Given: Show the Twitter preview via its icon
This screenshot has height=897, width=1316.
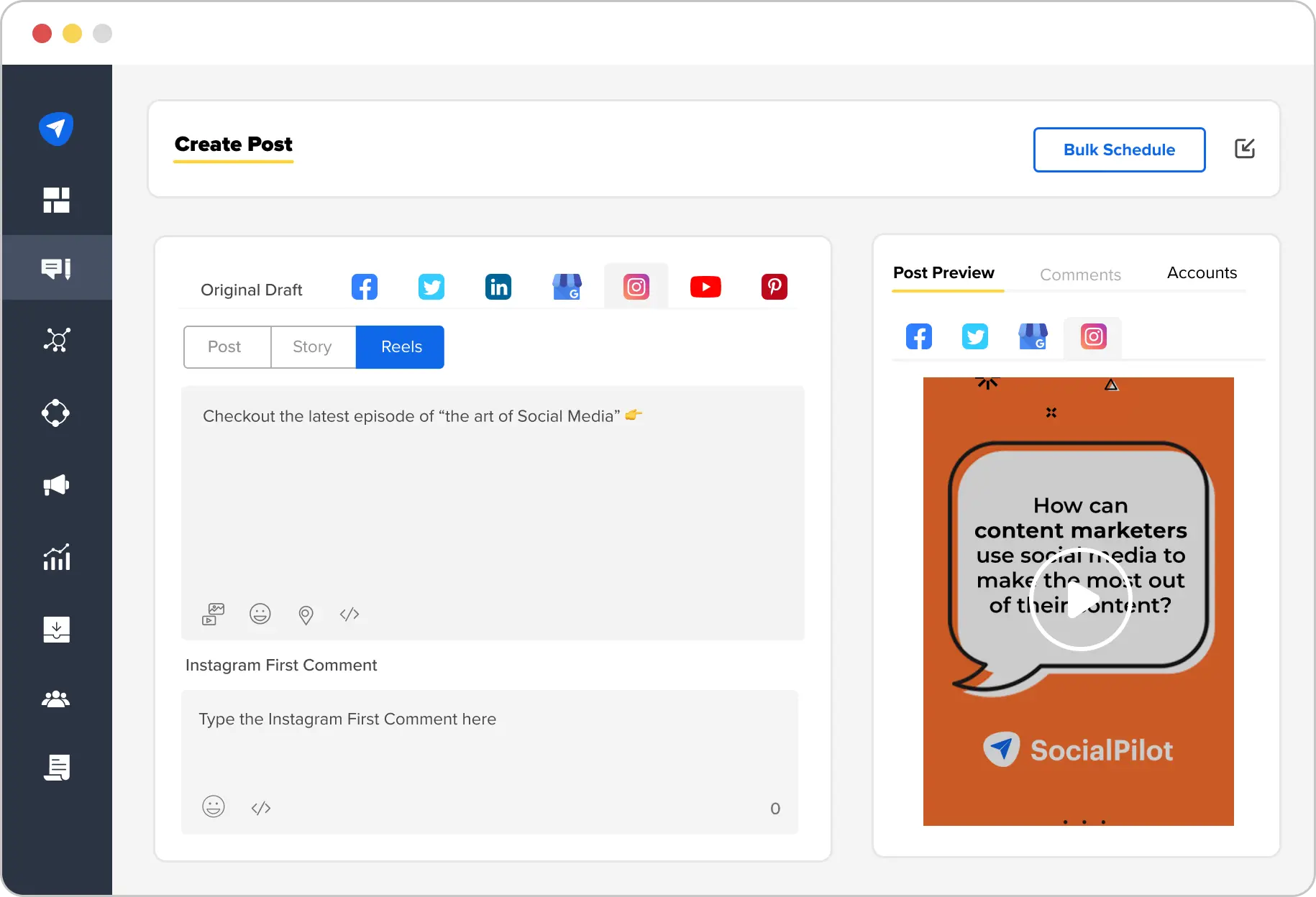Looking at the screenshot, I should coord(975,336).
